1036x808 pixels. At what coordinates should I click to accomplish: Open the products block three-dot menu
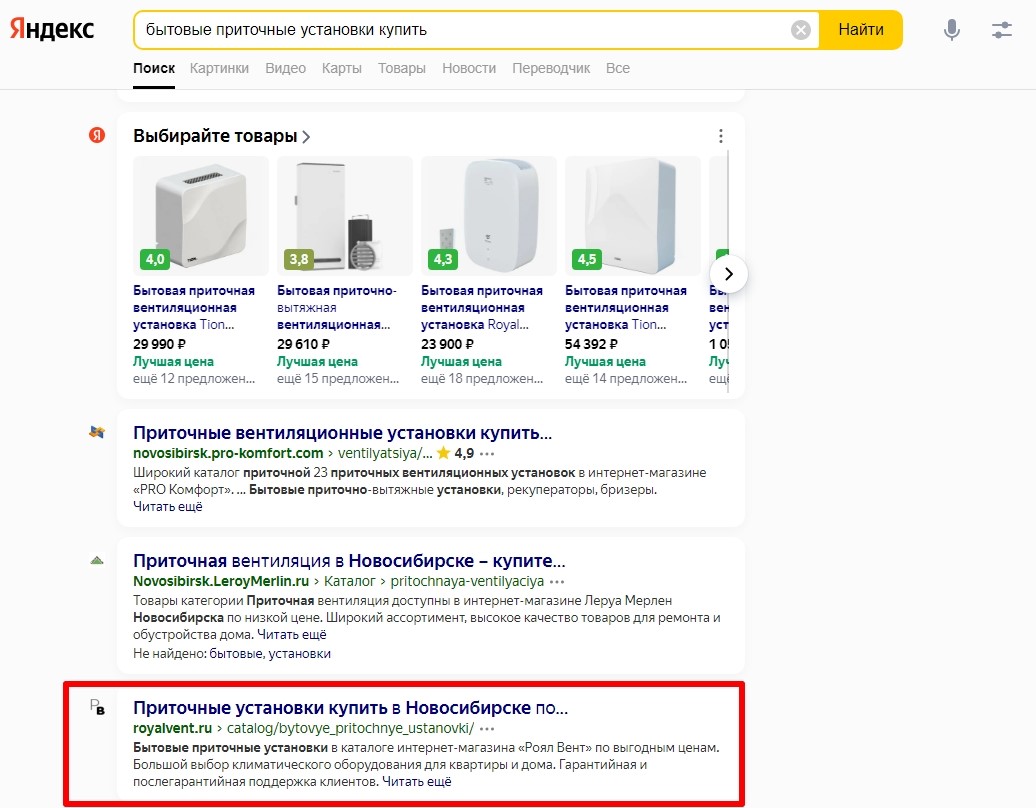point(721,136)
